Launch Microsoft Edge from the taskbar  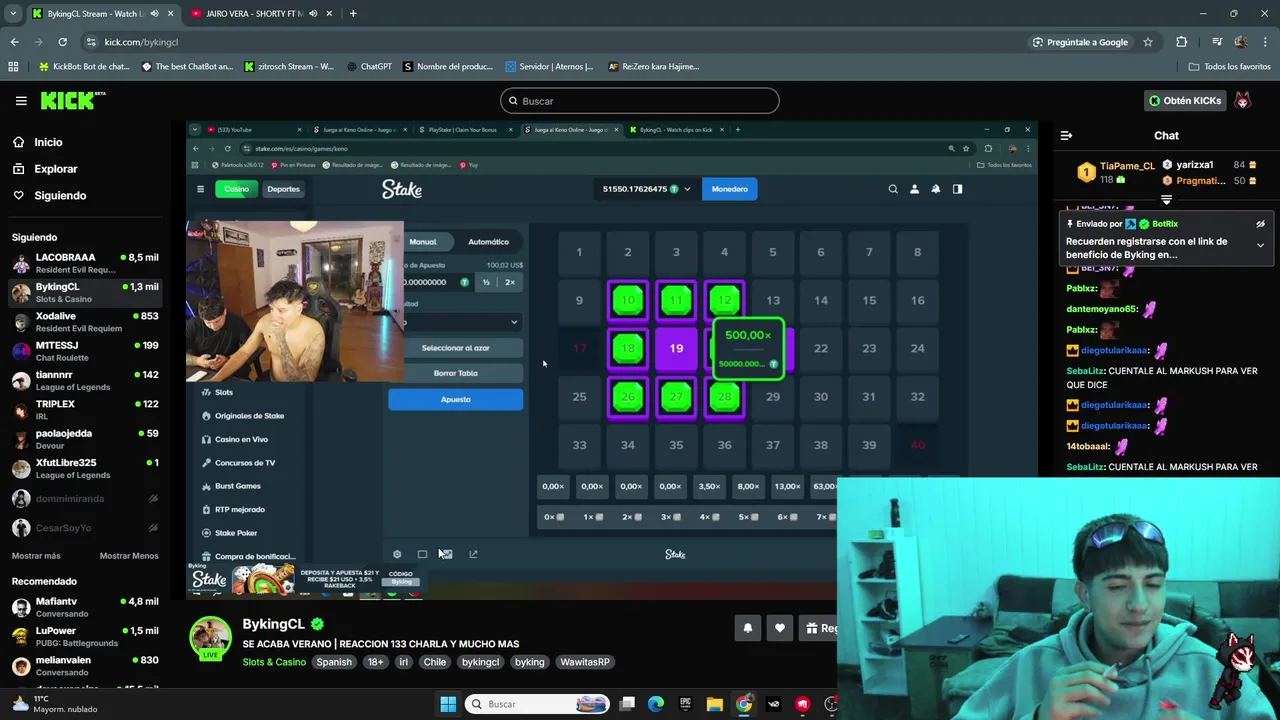[656, 704]
